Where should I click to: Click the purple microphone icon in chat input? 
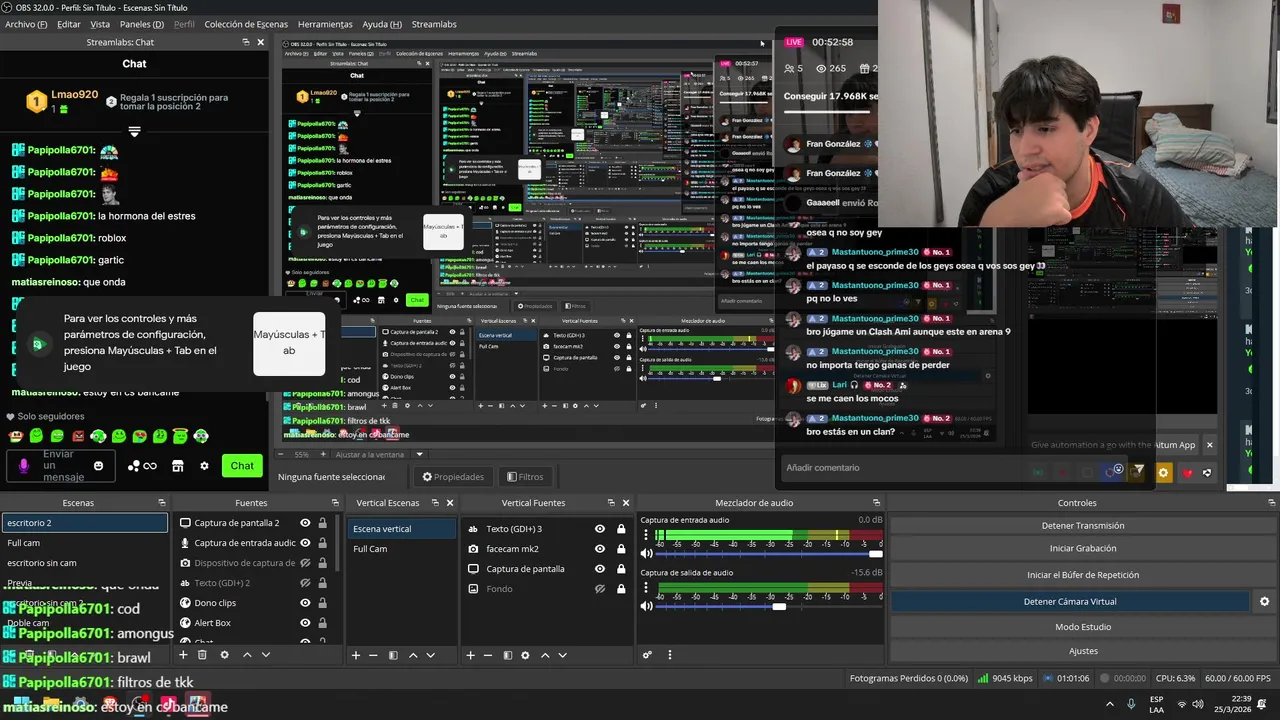coord(24,466)
